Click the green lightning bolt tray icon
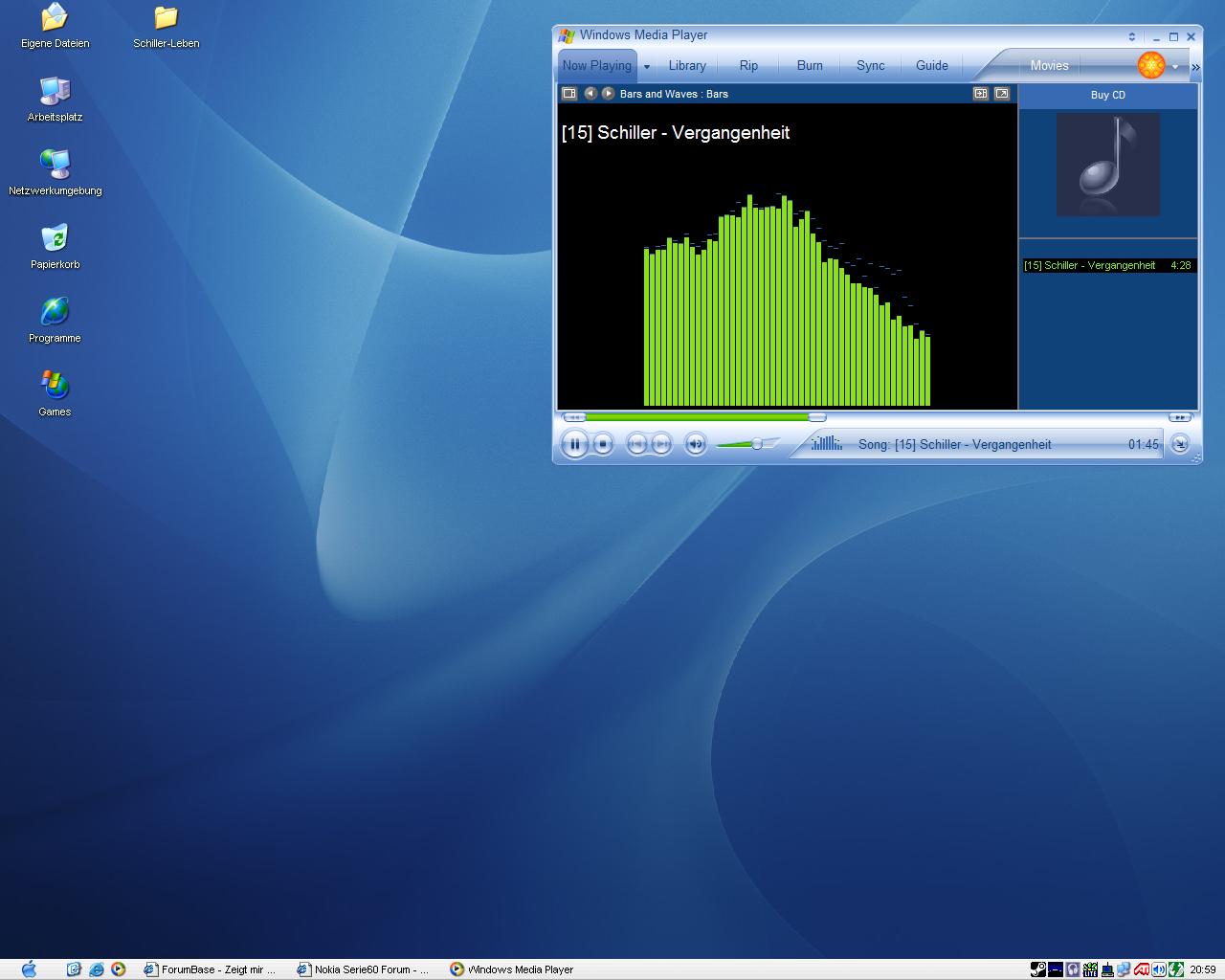The height and width of the screenshot is (980, 1225). (1176, 969)
